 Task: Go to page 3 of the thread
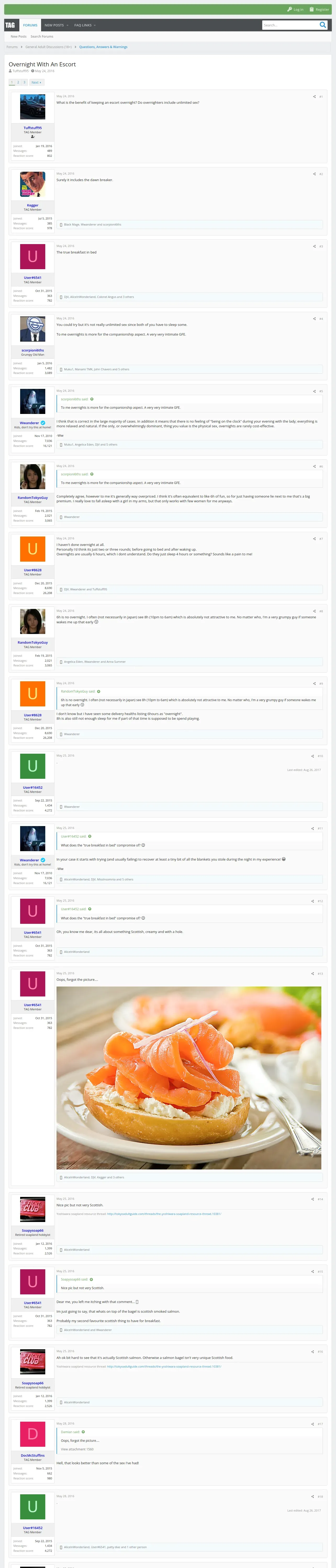24,82
